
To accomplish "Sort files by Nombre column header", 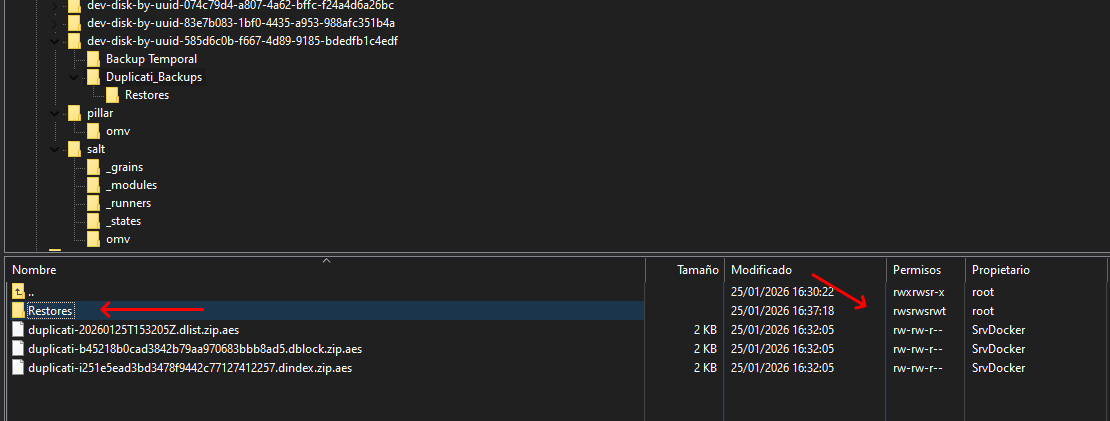I will 34,270.
